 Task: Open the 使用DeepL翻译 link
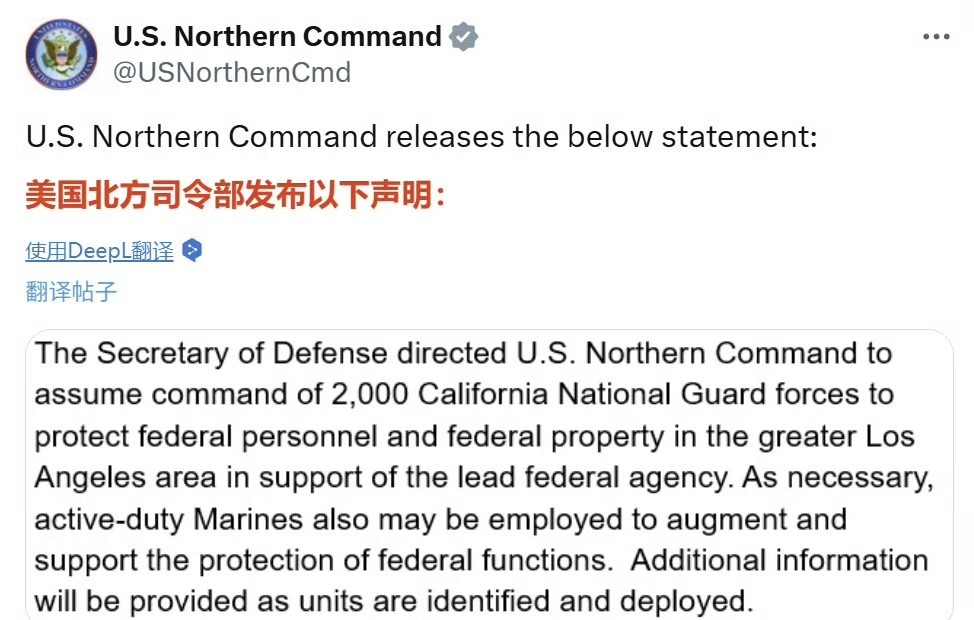(99, 251)
